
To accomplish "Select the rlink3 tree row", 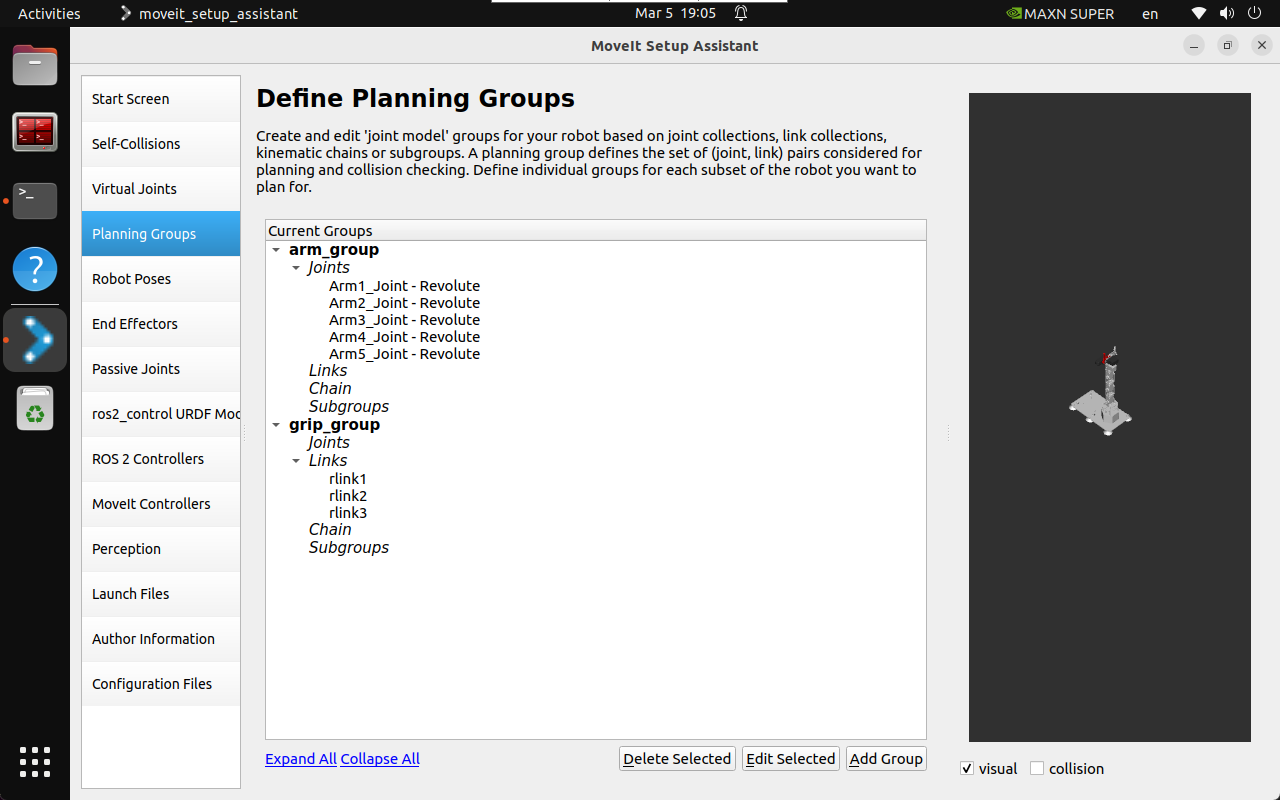I will click(x=348, y=513).
